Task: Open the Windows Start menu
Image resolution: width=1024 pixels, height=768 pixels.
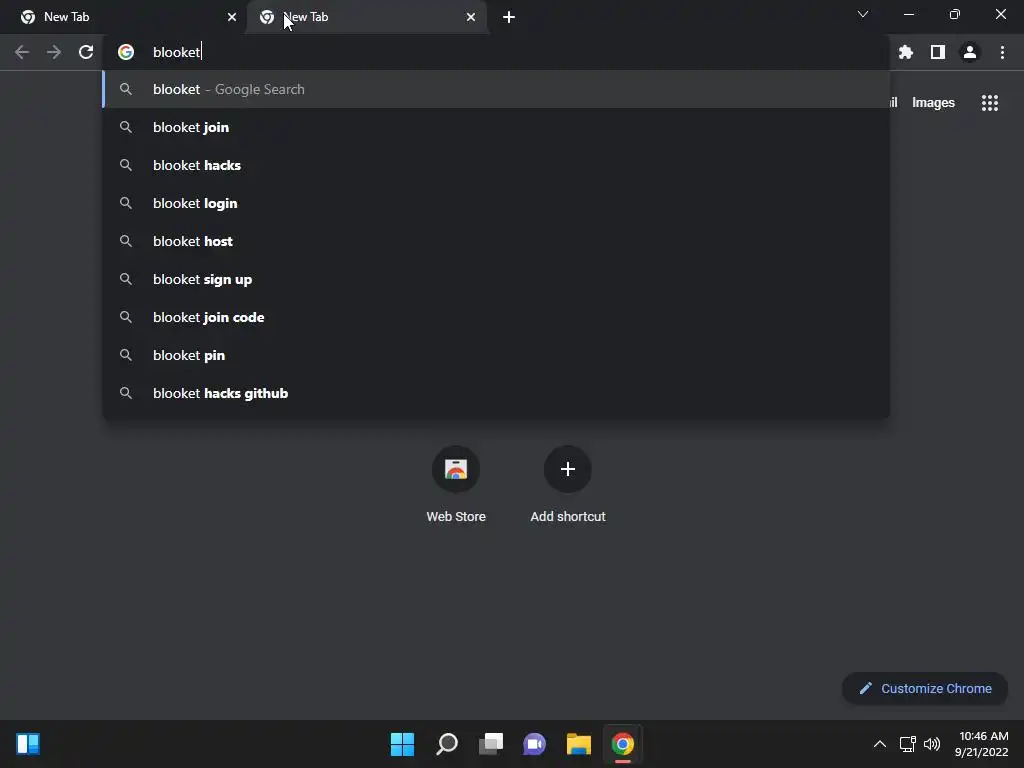Action: 402,744
